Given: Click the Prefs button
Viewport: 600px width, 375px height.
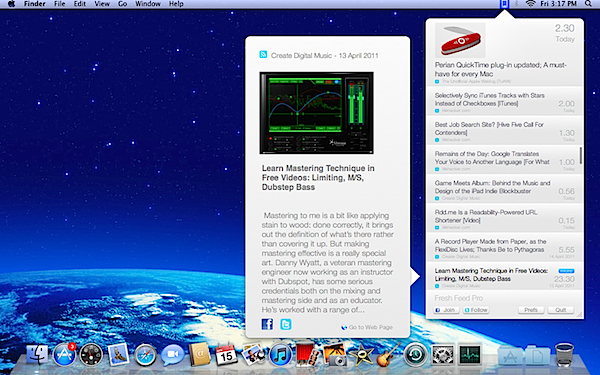Looking at the screenshot, I should click(531, 310).
